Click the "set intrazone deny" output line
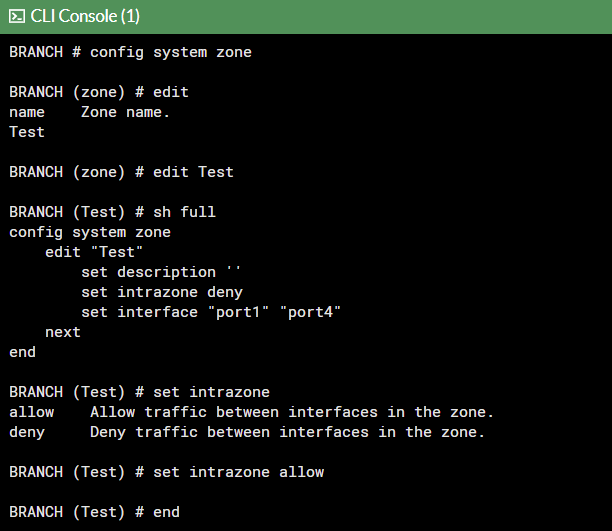This screenshot has width=612, height=531. [x=161, y=292]
